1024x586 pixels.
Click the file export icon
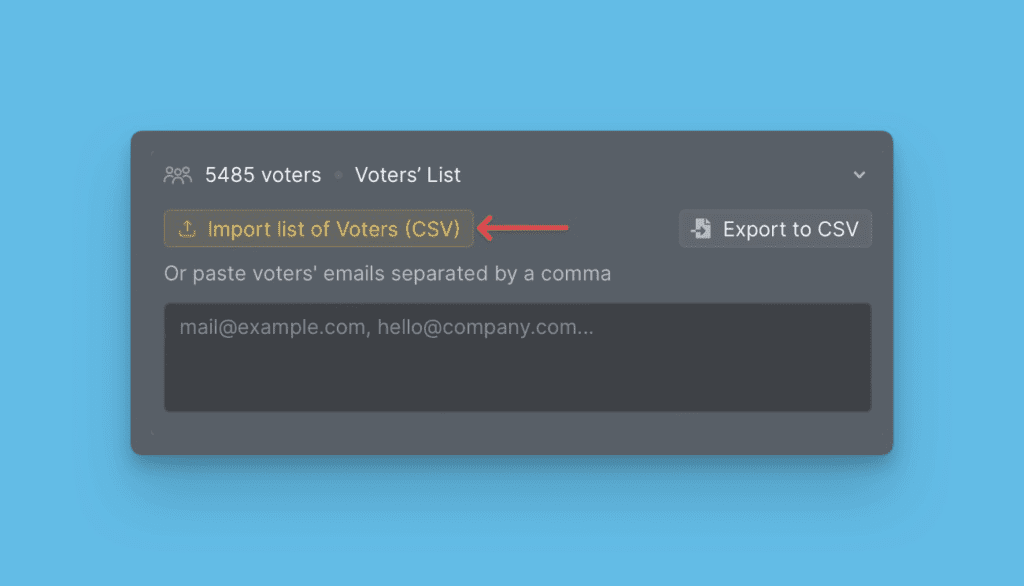[701, 229]
